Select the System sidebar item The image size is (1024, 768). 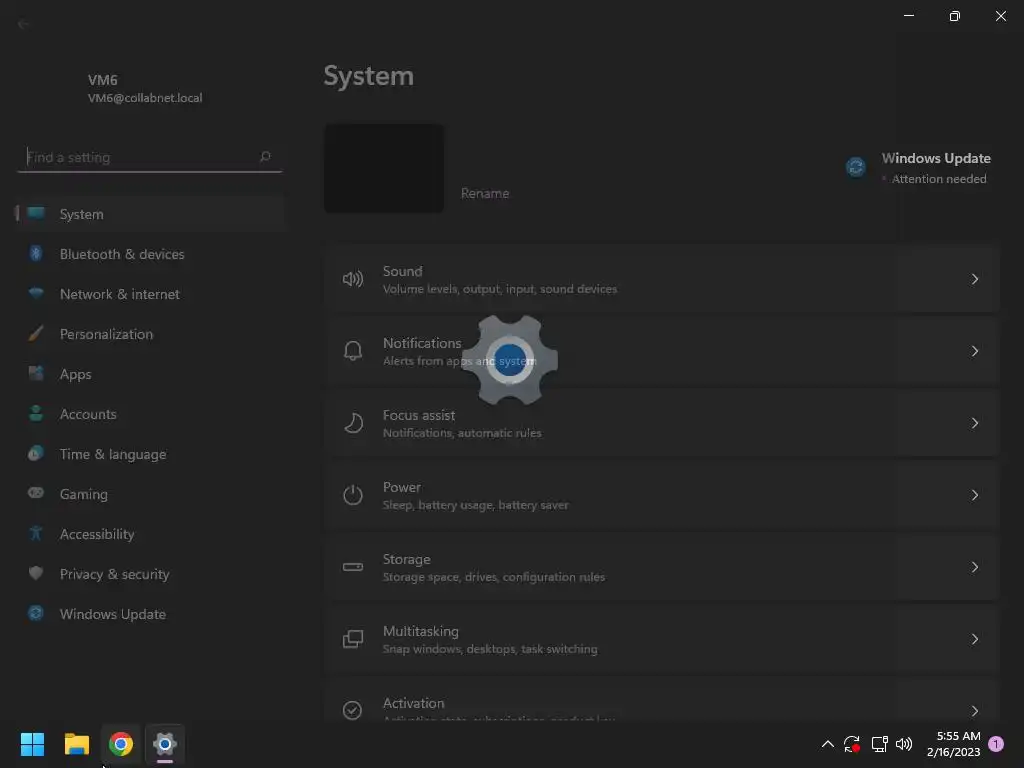[150, 214]
